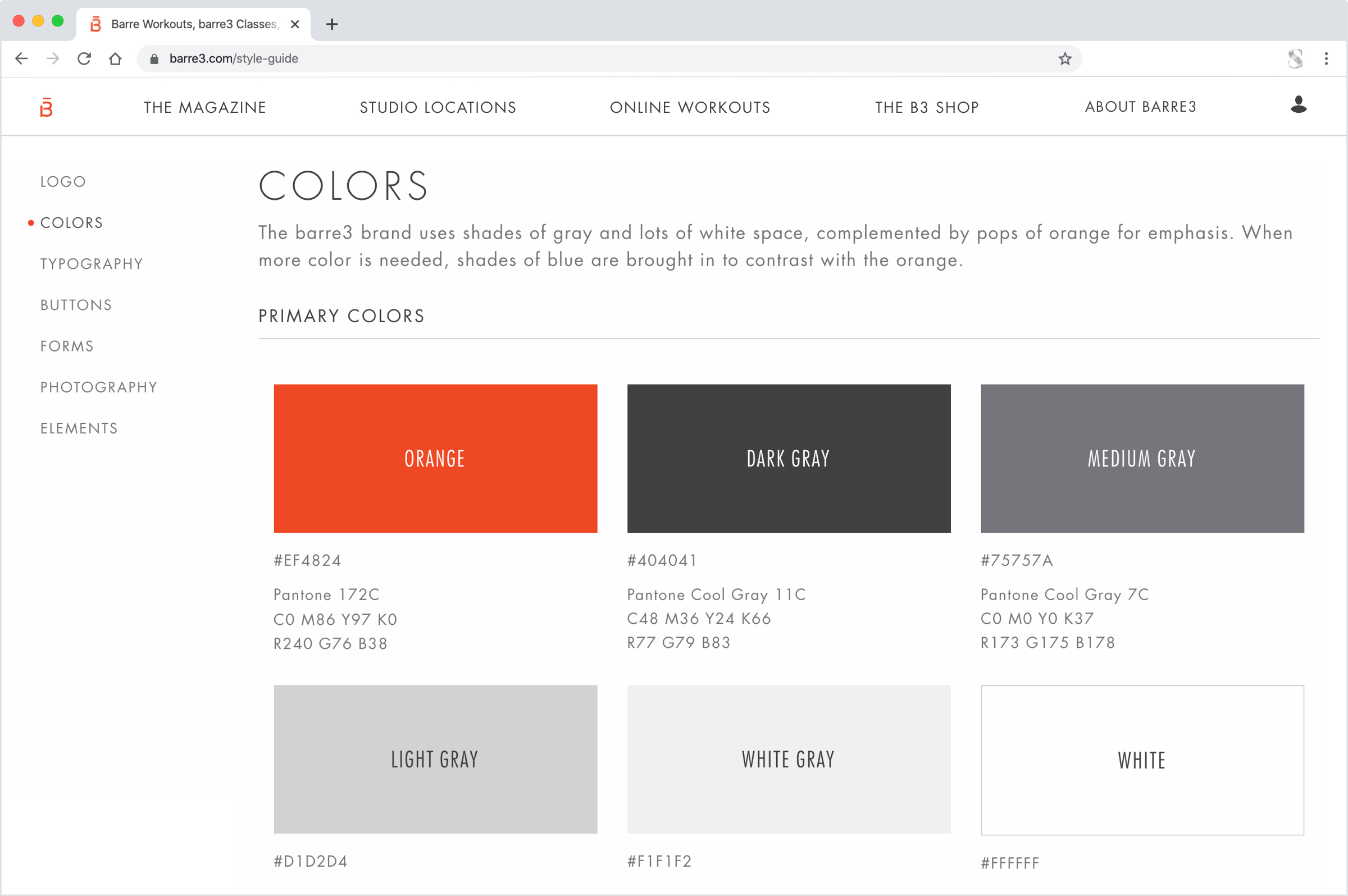The width and height of the screenshot is (1348, 896).
Task: Open STUDIO LOCATIONS menu item
Action: 438,107
